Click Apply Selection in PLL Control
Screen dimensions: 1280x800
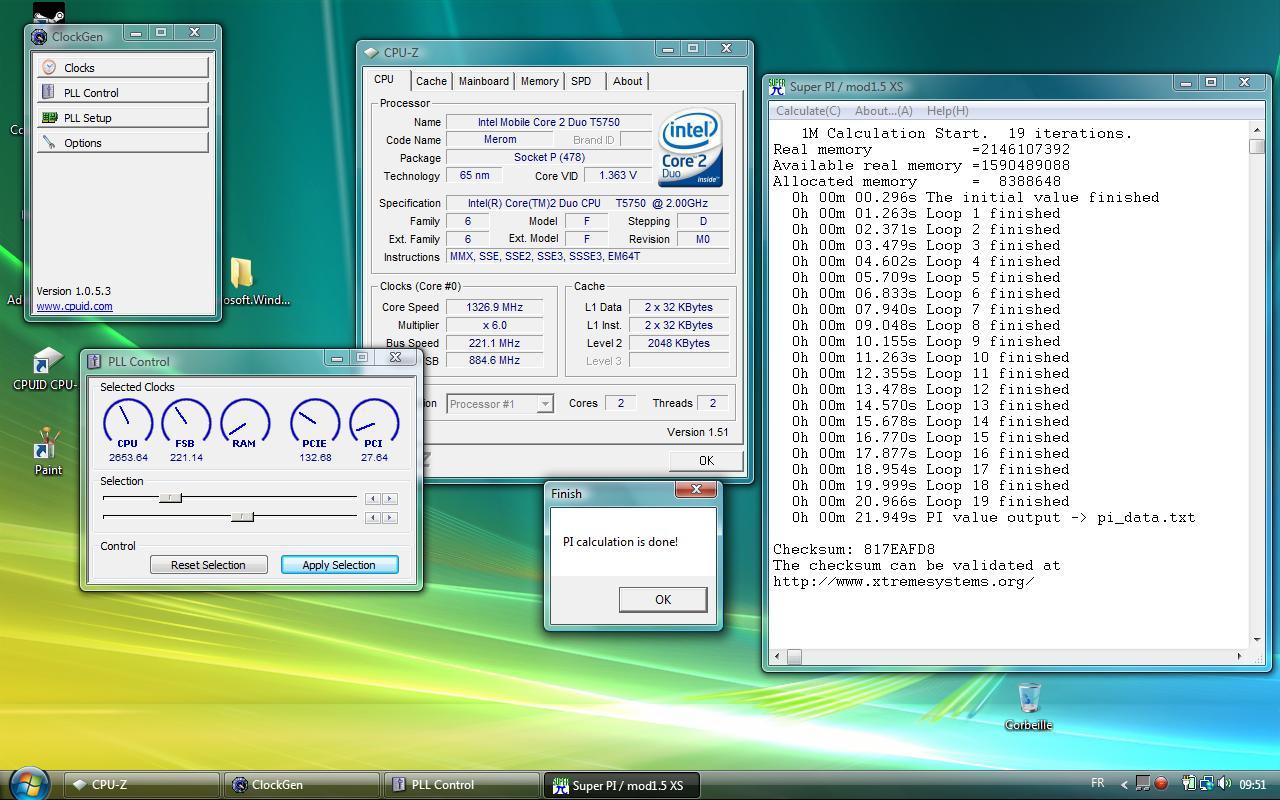click(x=339, y=565)
